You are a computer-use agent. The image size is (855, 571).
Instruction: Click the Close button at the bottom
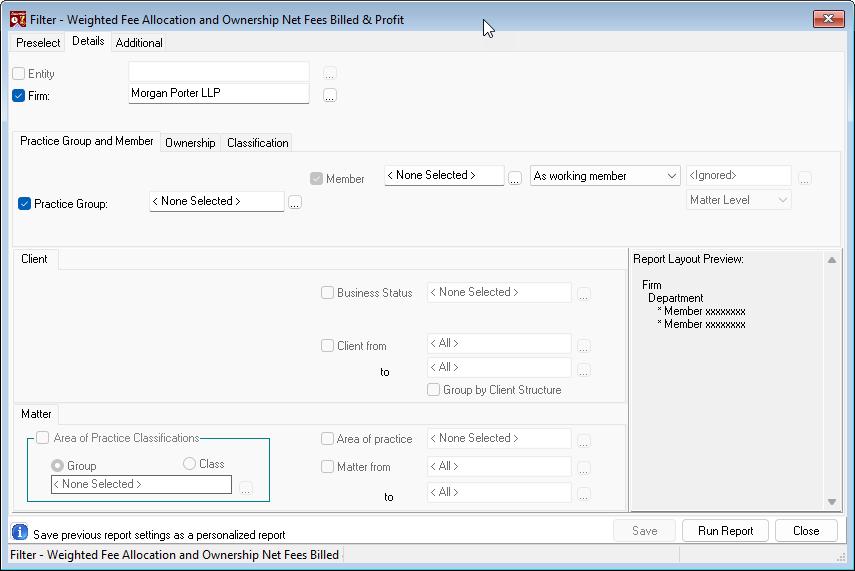(x=806, y=531)
